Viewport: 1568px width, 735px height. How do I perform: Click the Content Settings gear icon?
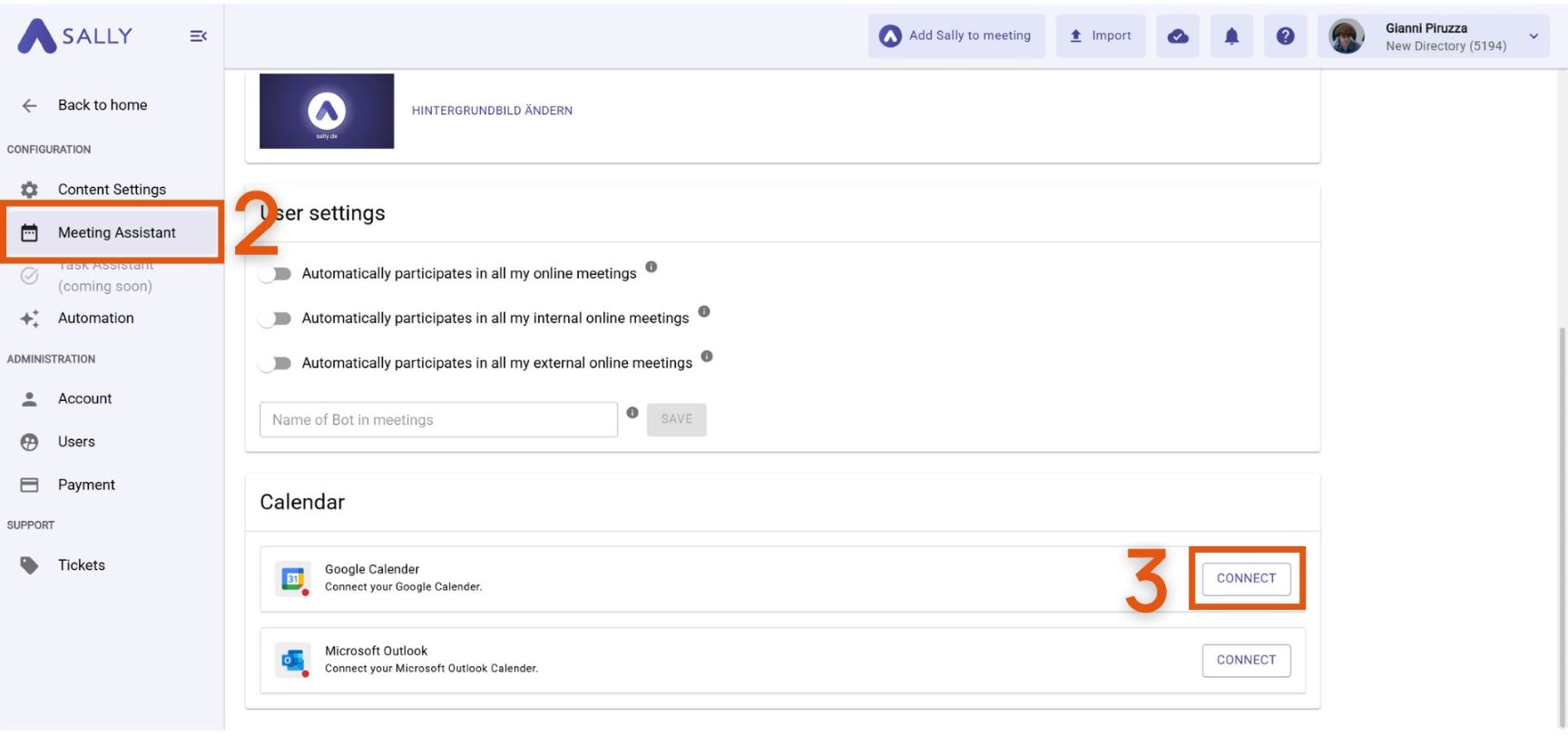tap(30, 190)
